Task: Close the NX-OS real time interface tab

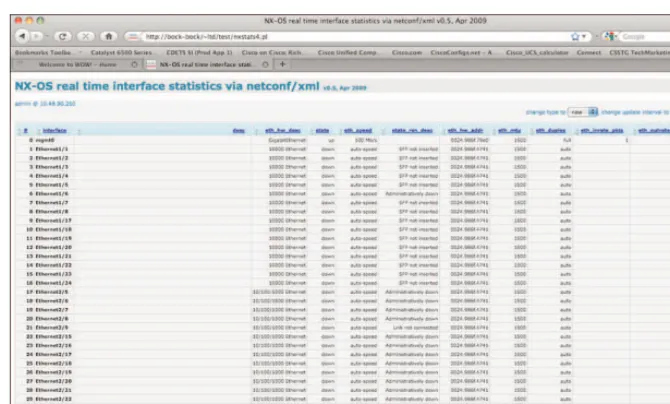Action: (x=265, y=65)
